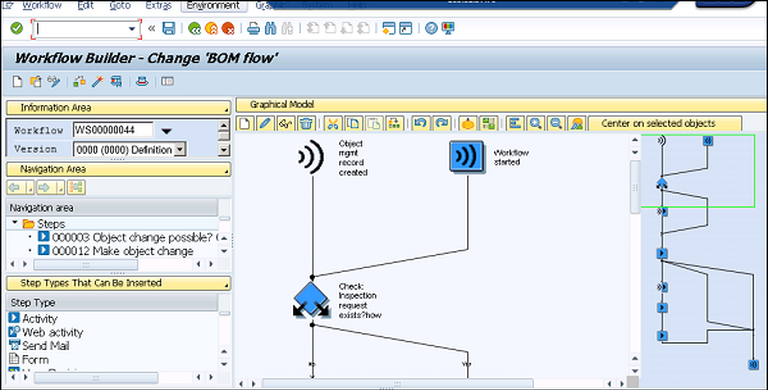
Task: Click the Save disk icon
Action: tap(168, 28)
